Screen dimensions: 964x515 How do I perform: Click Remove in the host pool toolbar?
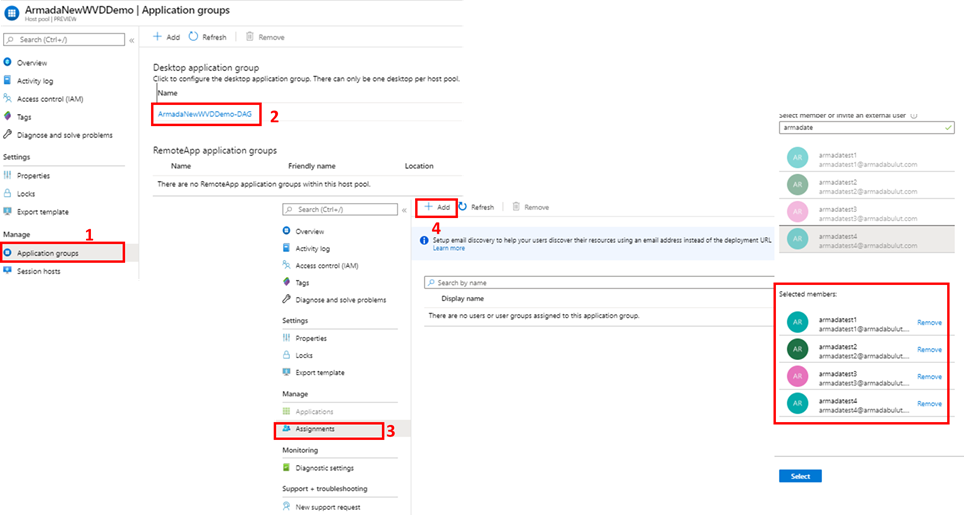tap(265, 37)
